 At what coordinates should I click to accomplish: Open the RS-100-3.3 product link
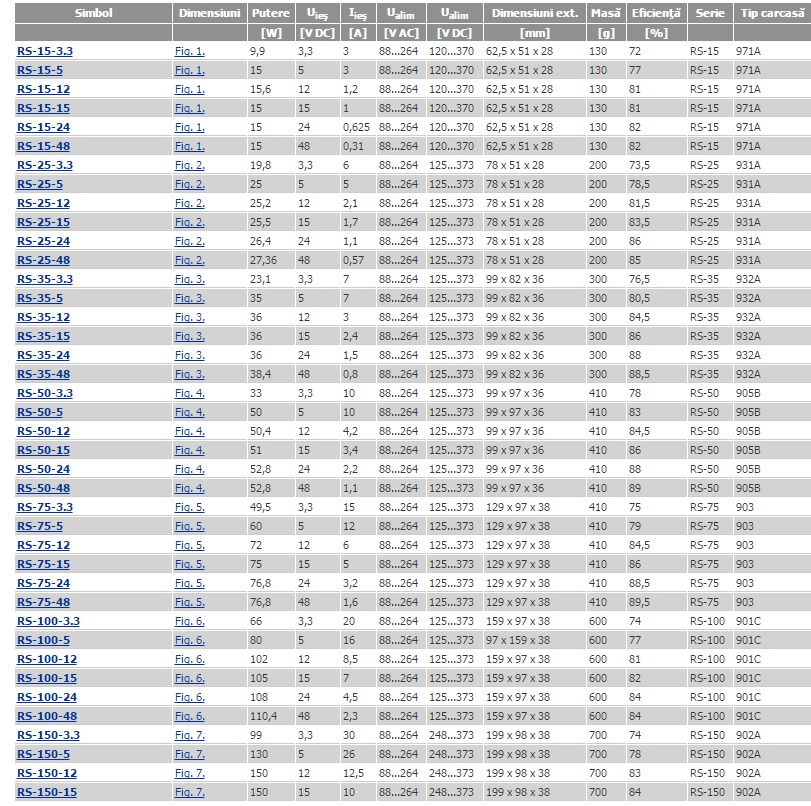pos(49,621)
